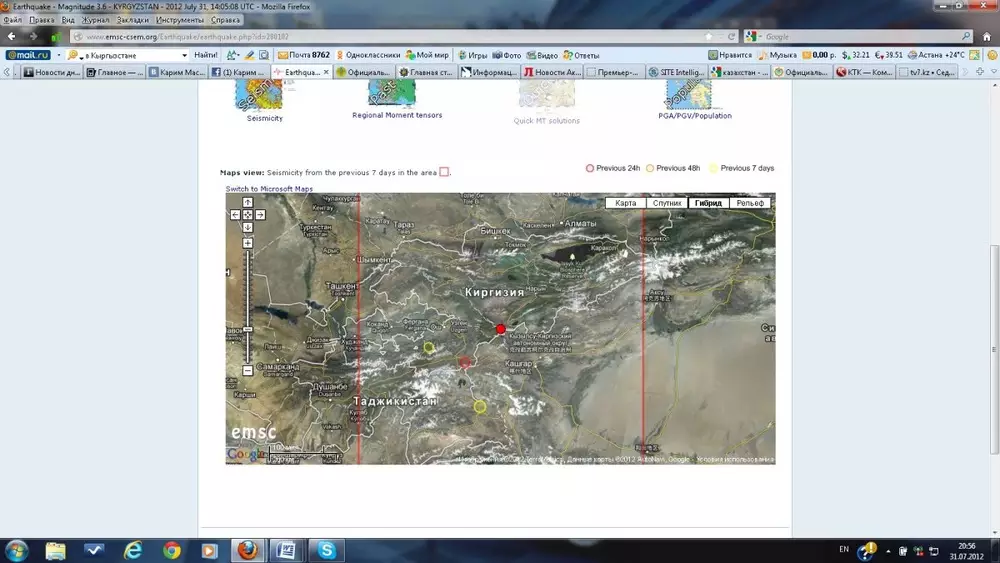Open the Regional Moment tensors link
The width and height of the screenshot is (1000, 563).
(x=397, y=115)
